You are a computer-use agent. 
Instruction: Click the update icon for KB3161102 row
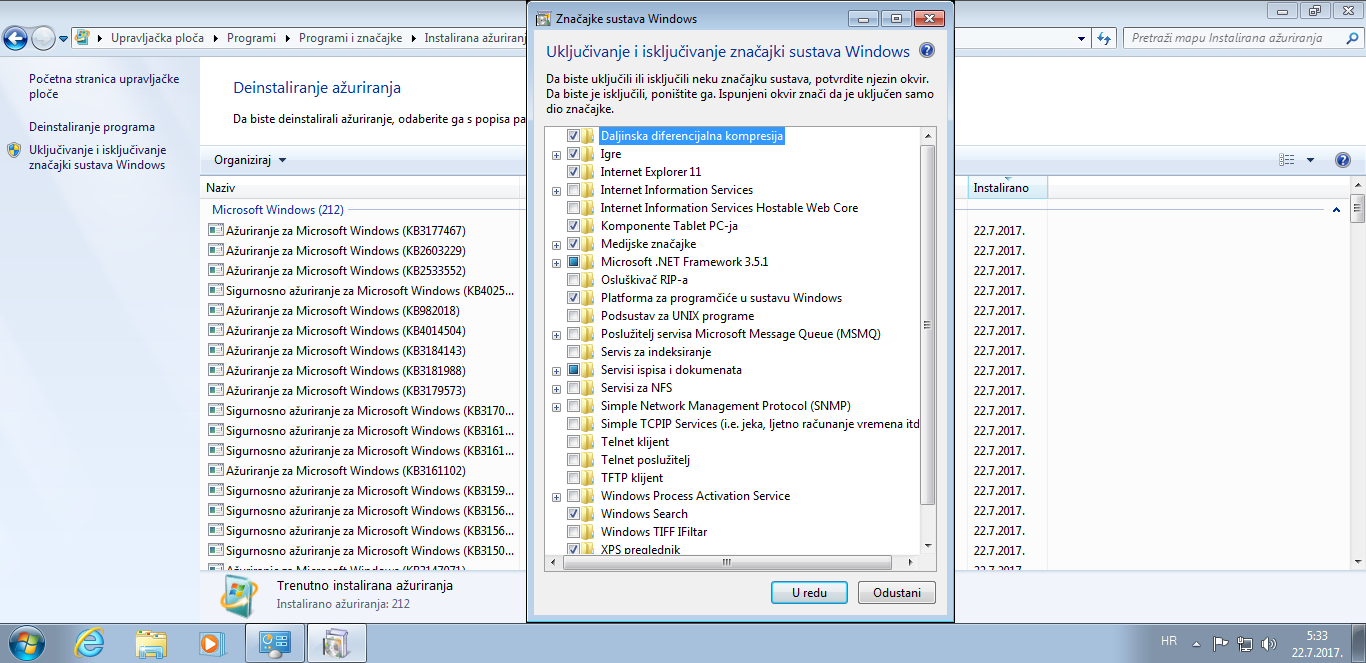point(215,470)
